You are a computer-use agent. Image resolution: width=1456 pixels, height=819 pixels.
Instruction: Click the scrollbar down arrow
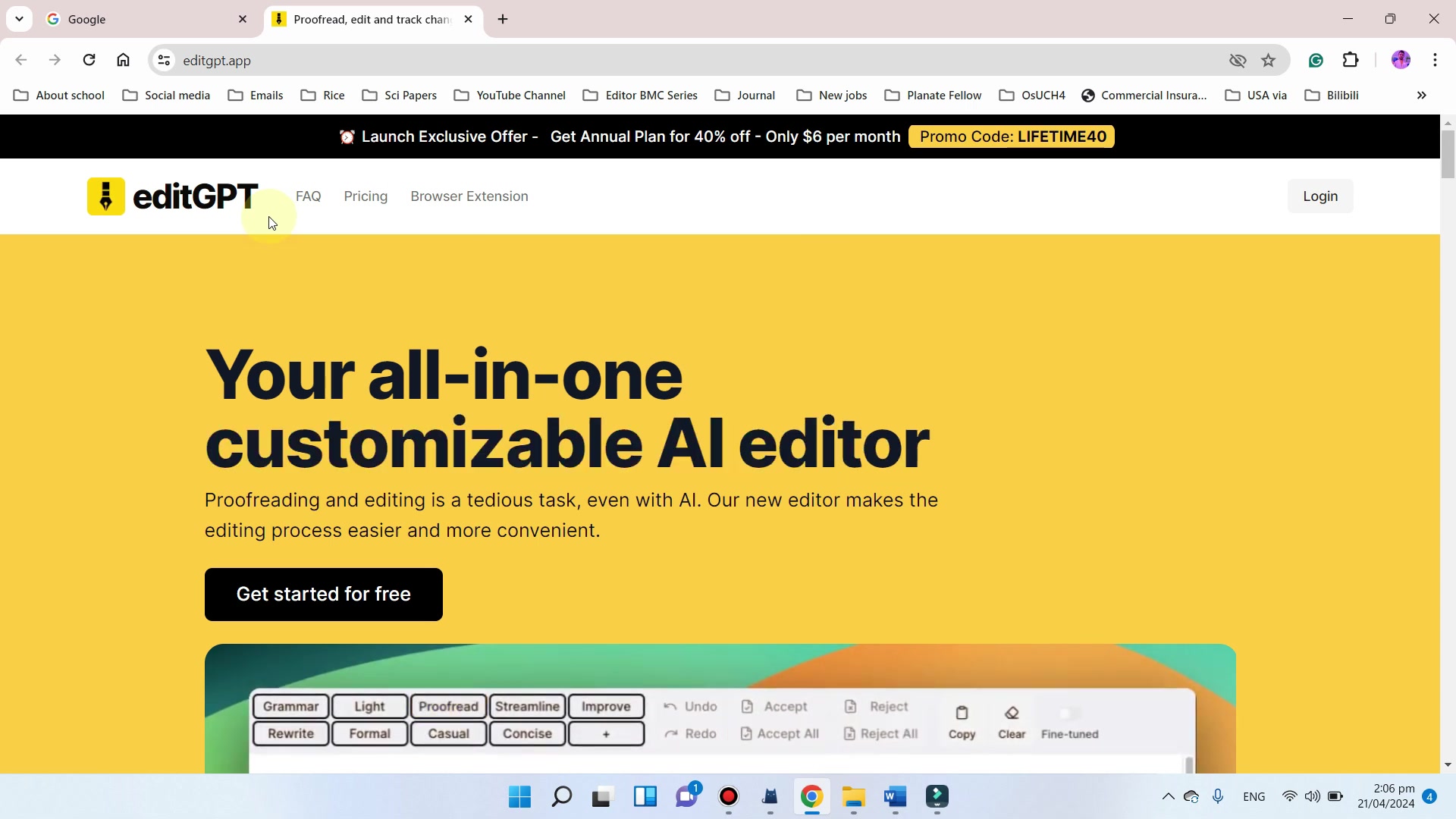[1448, 765]
